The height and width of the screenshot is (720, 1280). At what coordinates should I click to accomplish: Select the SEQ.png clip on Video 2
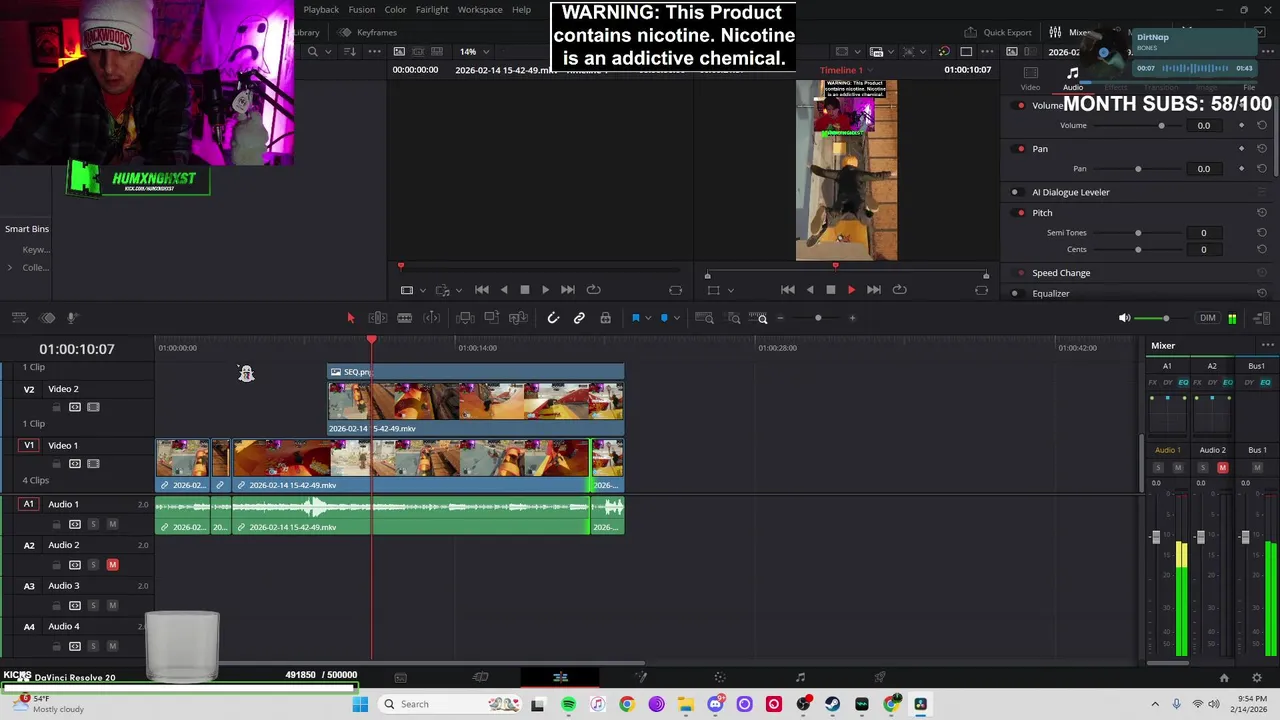[x=476, y=372]
